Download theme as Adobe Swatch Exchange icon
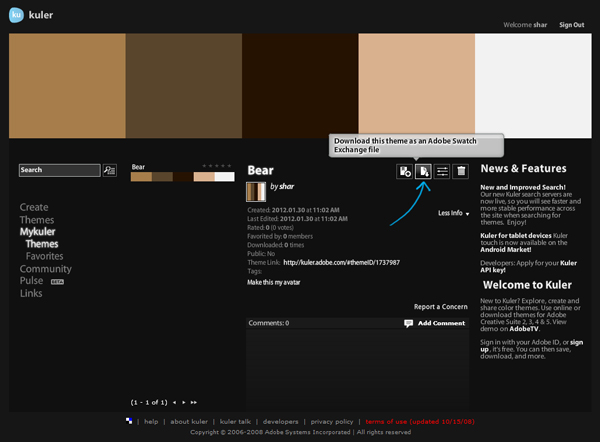 click(423, 171)
